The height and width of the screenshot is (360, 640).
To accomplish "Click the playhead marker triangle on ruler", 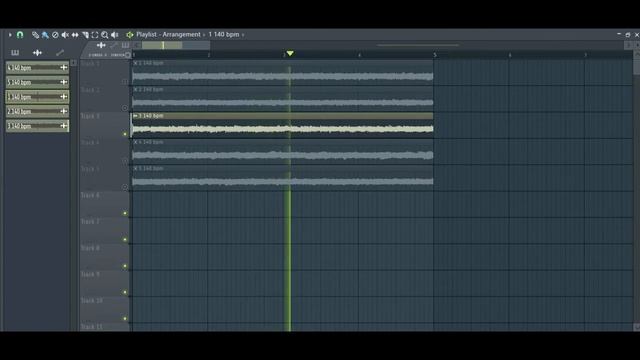I will point(290,53).
